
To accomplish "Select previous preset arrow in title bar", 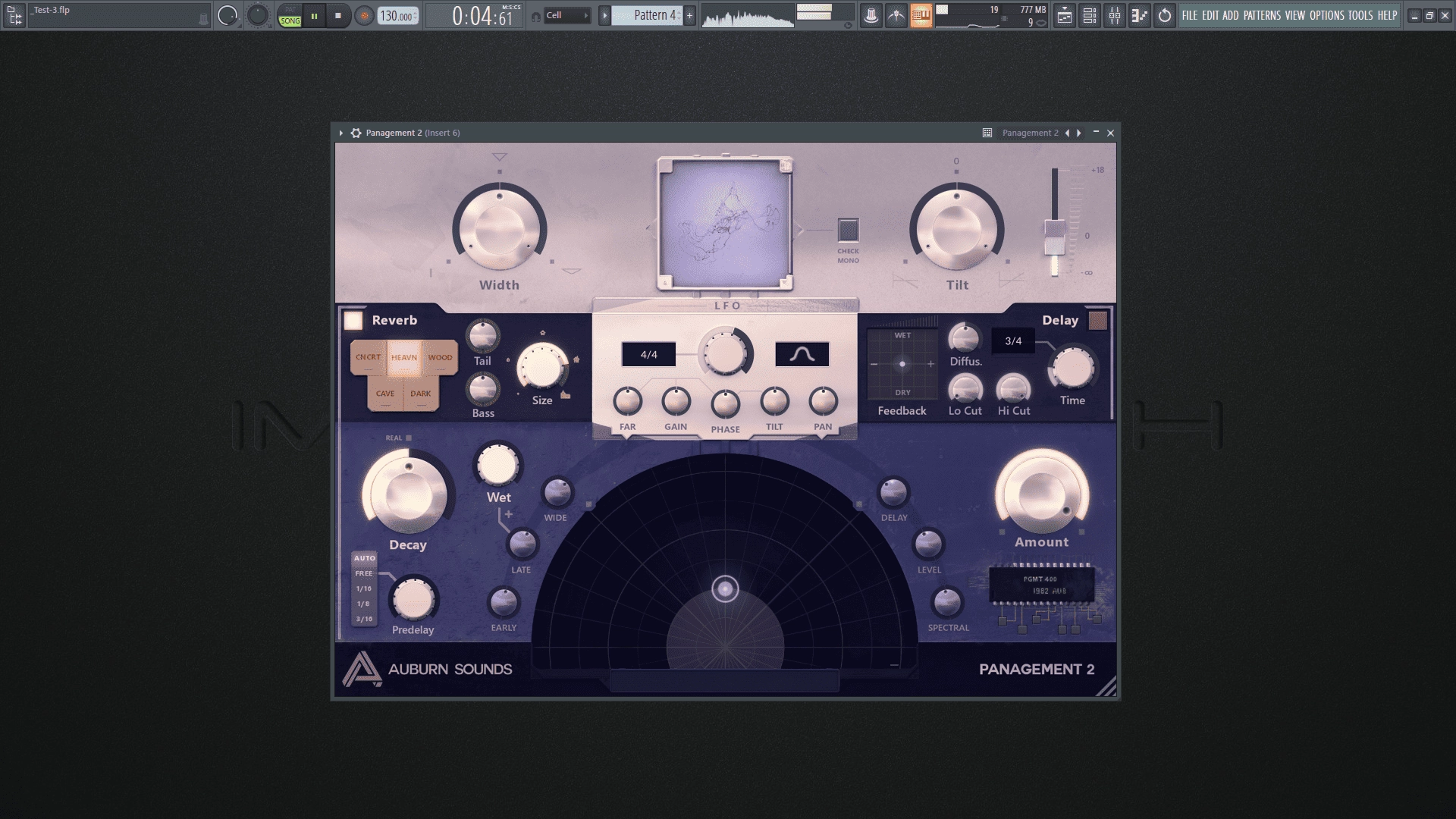I will (x=1068, y=133).
